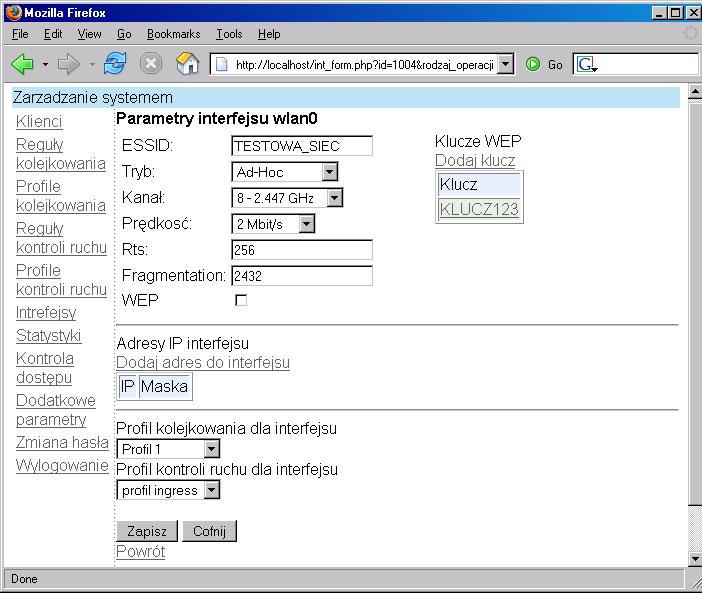Open Profile kolejkowania sidebar link
Image resolution: width=702 pixels, height=593 pixels.
pos(60,196)
